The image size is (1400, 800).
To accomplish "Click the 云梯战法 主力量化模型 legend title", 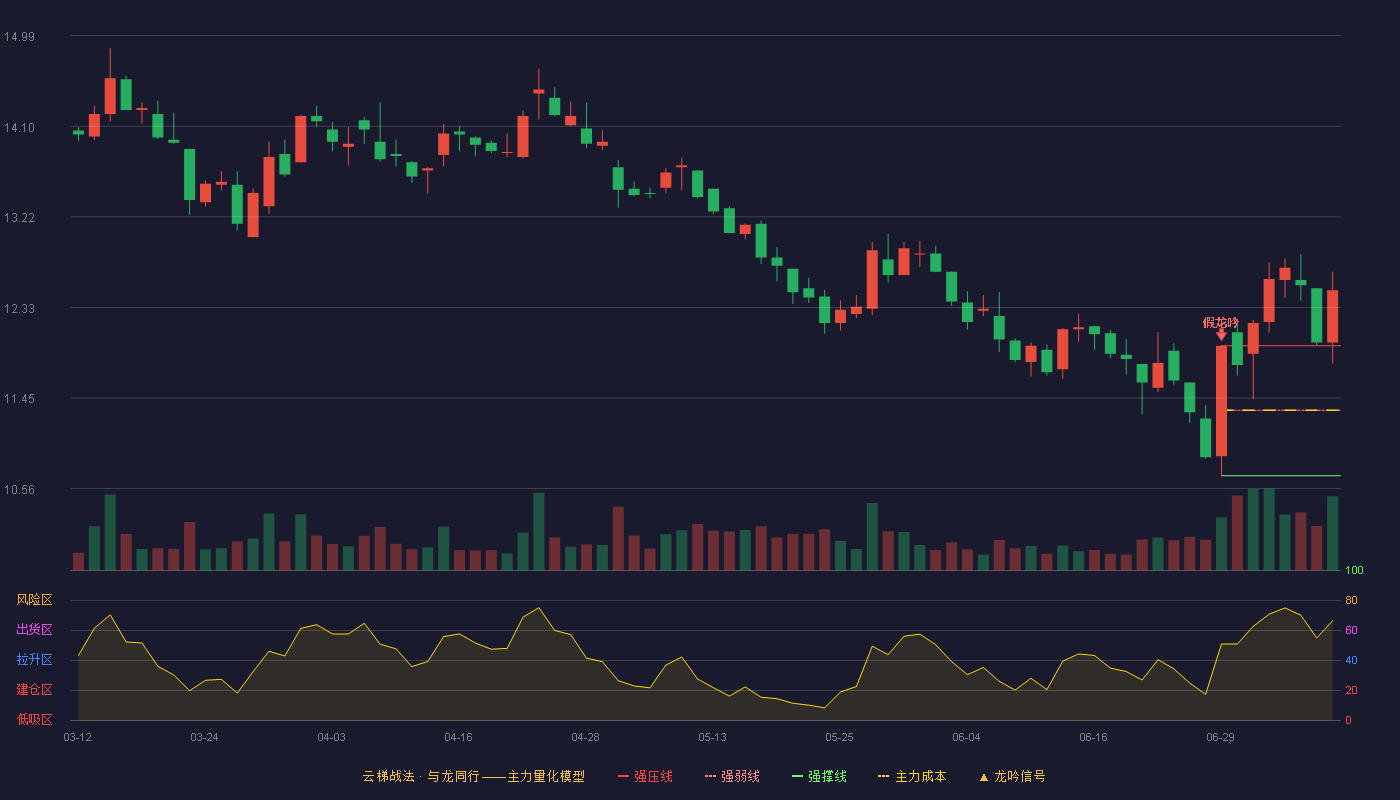I will coord(473,776).
